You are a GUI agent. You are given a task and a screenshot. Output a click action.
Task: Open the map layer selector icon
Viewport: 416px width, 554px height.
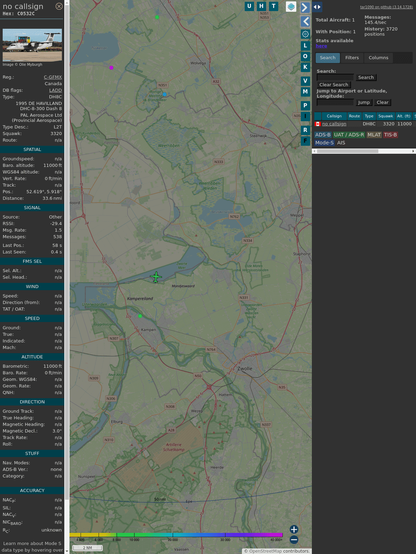point(291,6)
